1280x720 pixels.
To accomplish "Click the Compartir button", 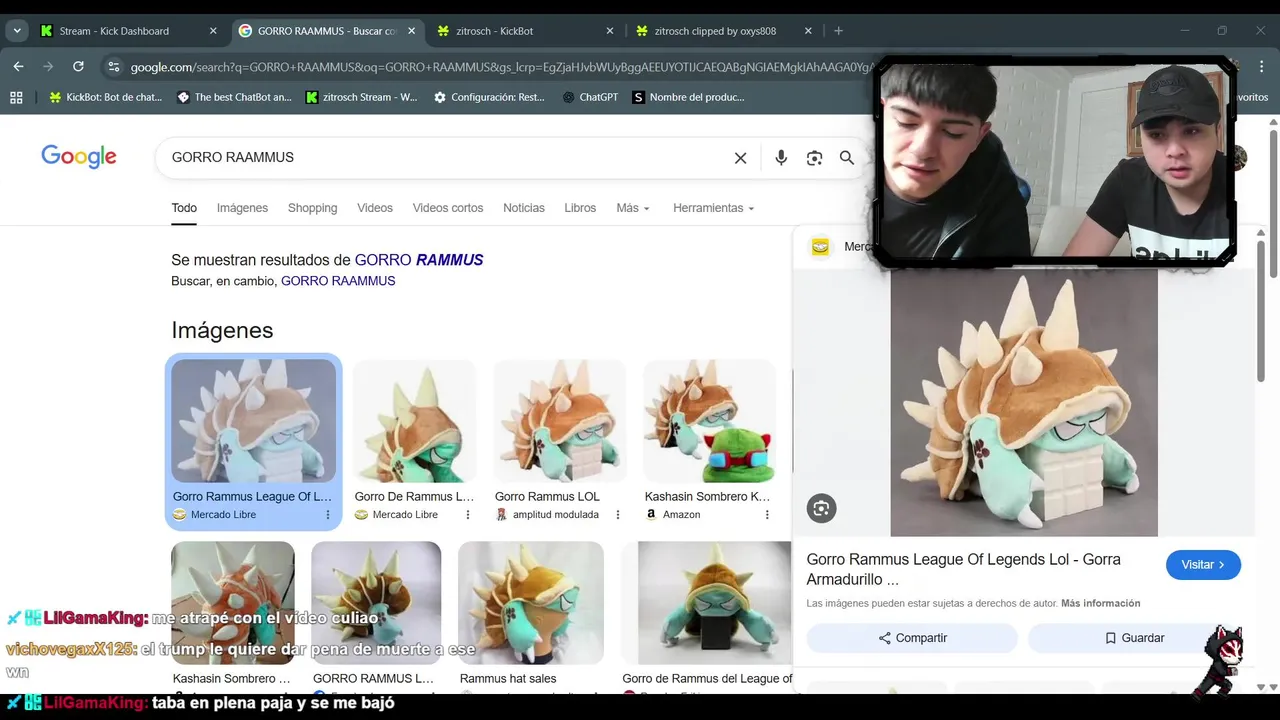I will coord(912,638).
